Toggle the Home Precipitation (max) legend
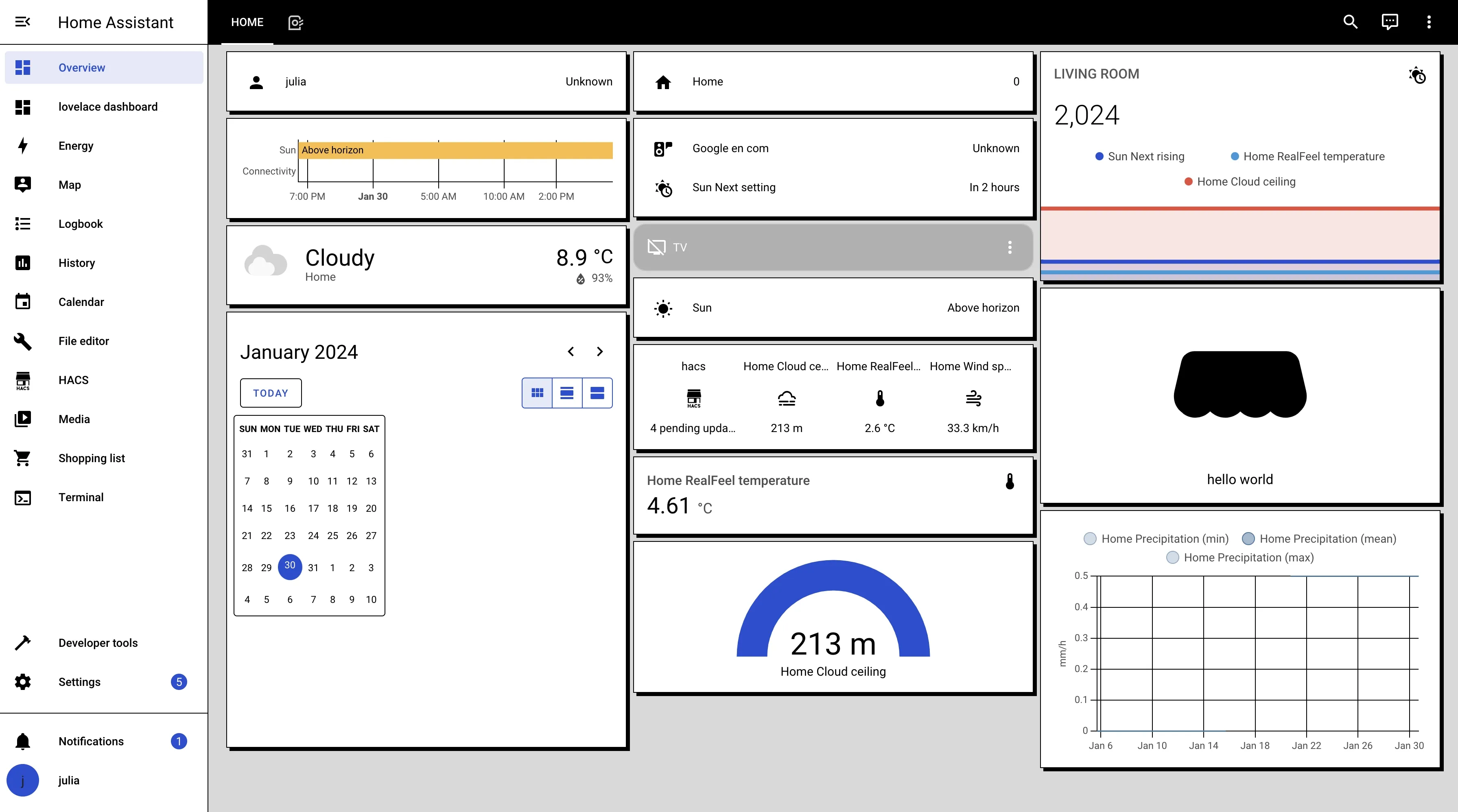 1240,557
